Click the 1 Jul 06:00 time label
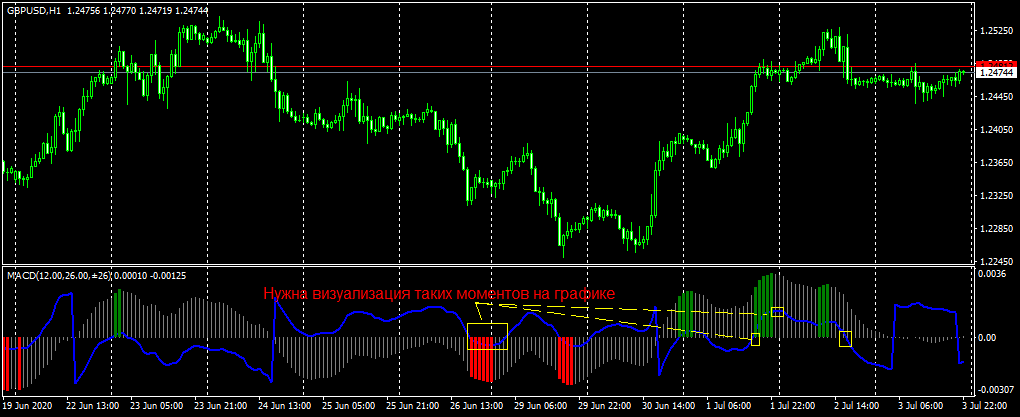This screenshot has width=1020, height=417. tap(729, 405)
